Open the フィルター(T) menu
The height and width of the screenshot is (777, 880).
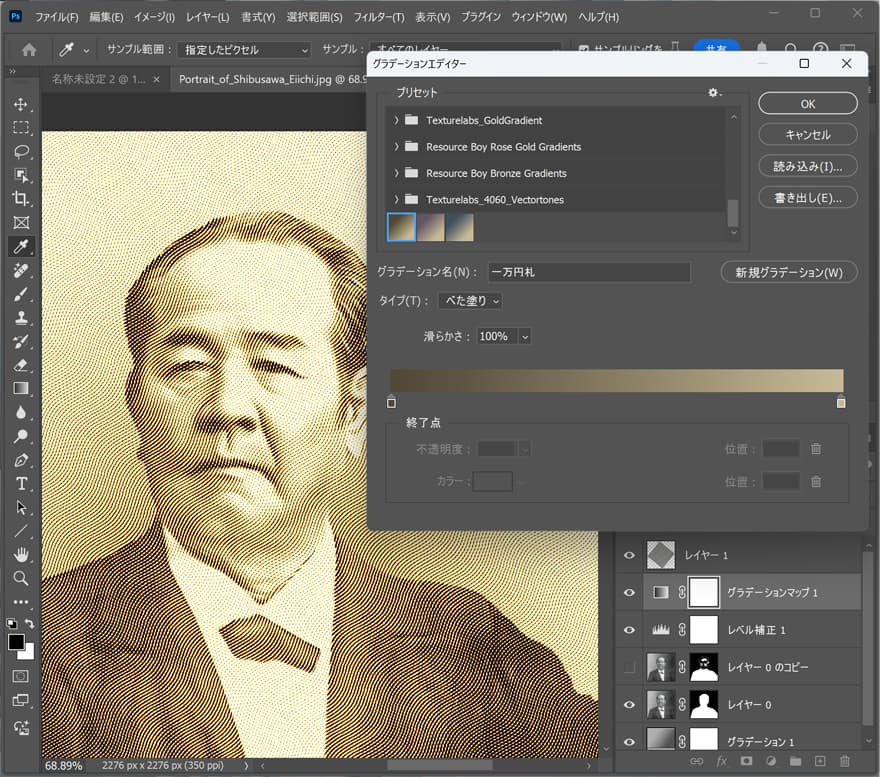pos(379,17)
